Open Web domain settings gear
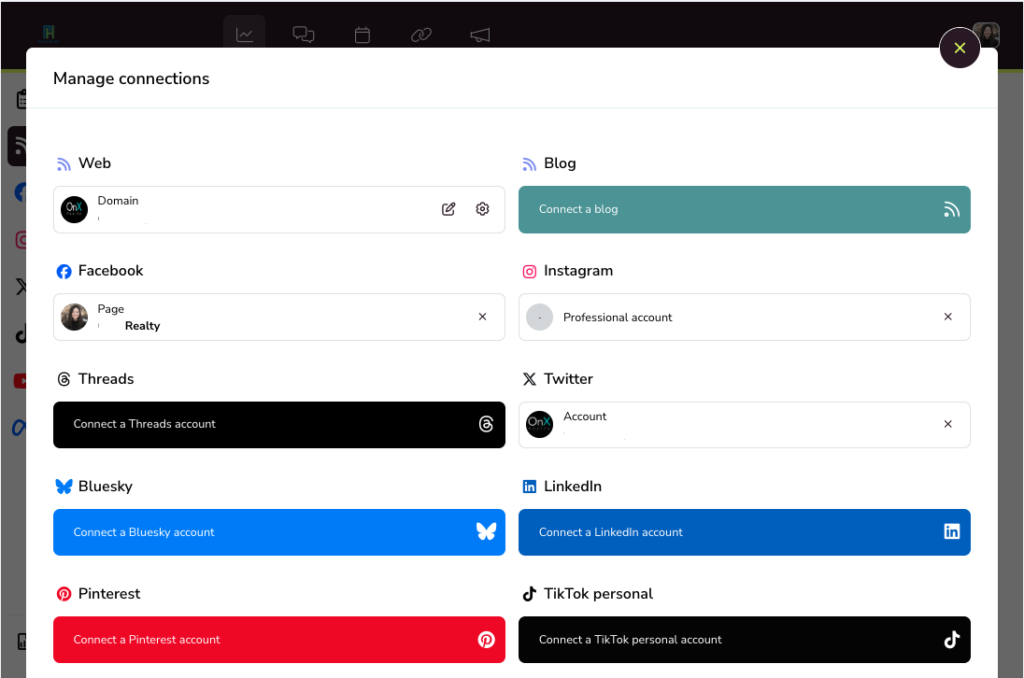 click(482, 209)
